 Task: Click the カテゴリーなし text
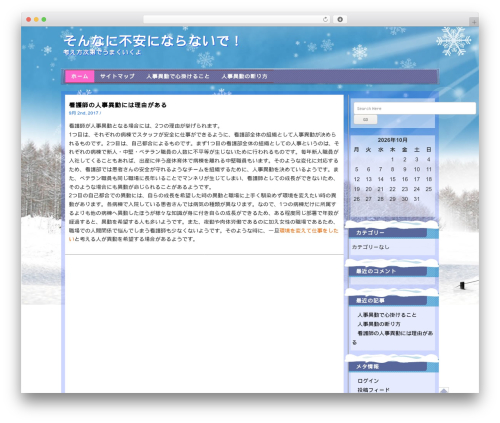[x=370, y=247]
